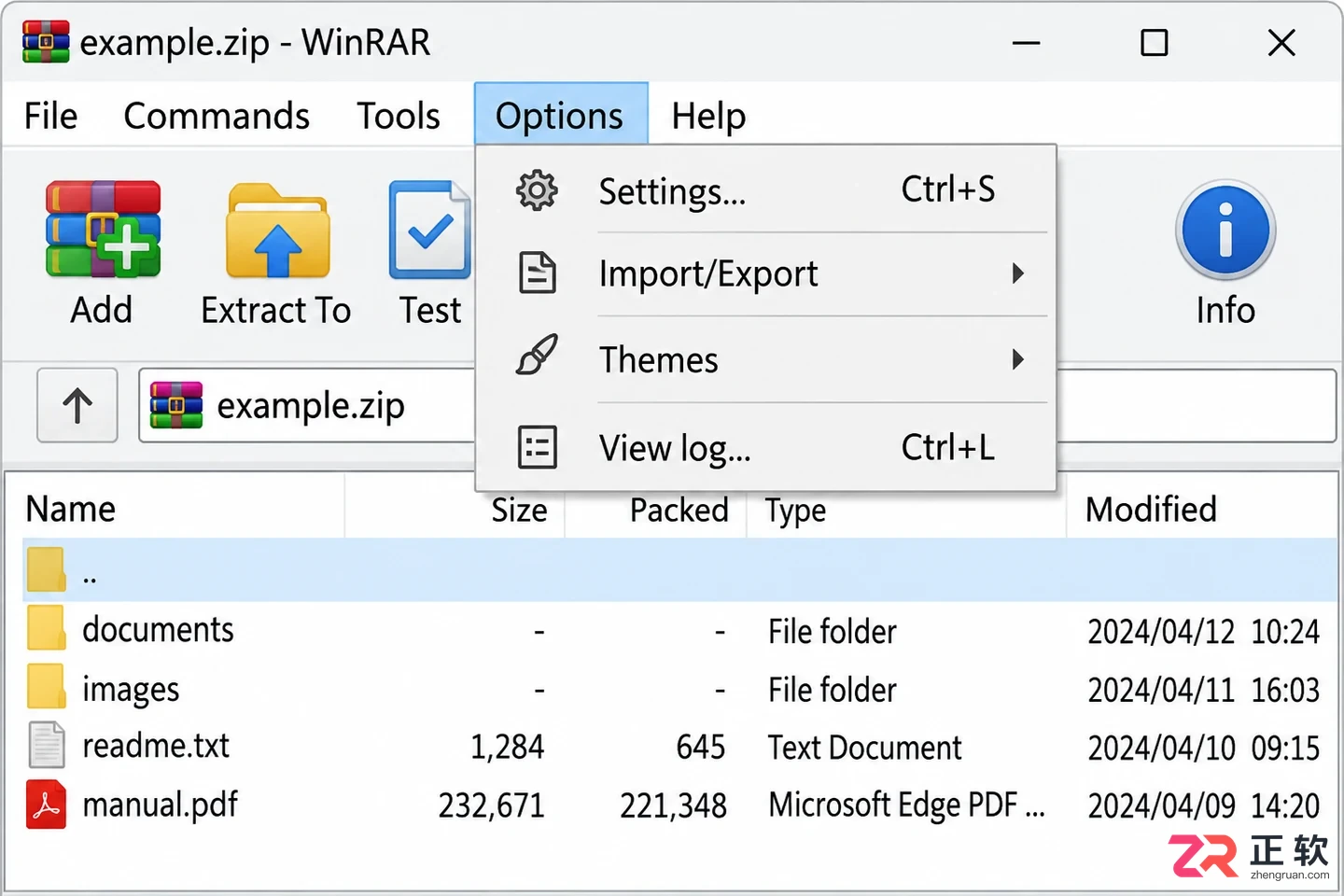Screen dimensions: 1344x896
Task: Click the images folder icon
Action: [46, 687]
